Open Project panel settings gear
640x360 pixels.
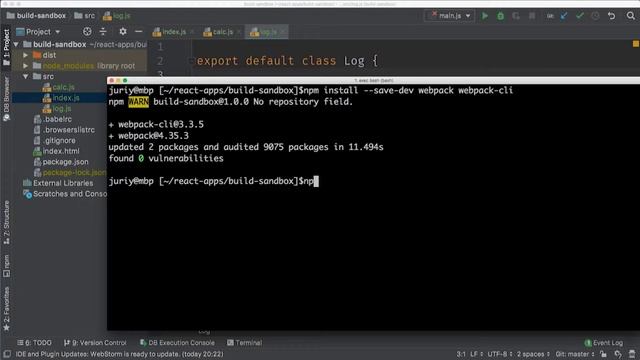coord(122,31)
